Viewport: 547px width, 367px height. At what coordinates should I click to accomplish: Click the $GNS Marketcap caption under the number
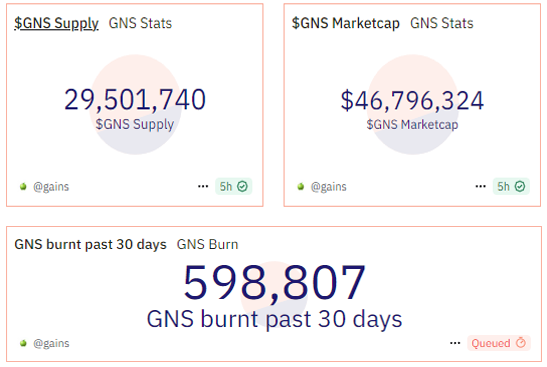point(412,125)
